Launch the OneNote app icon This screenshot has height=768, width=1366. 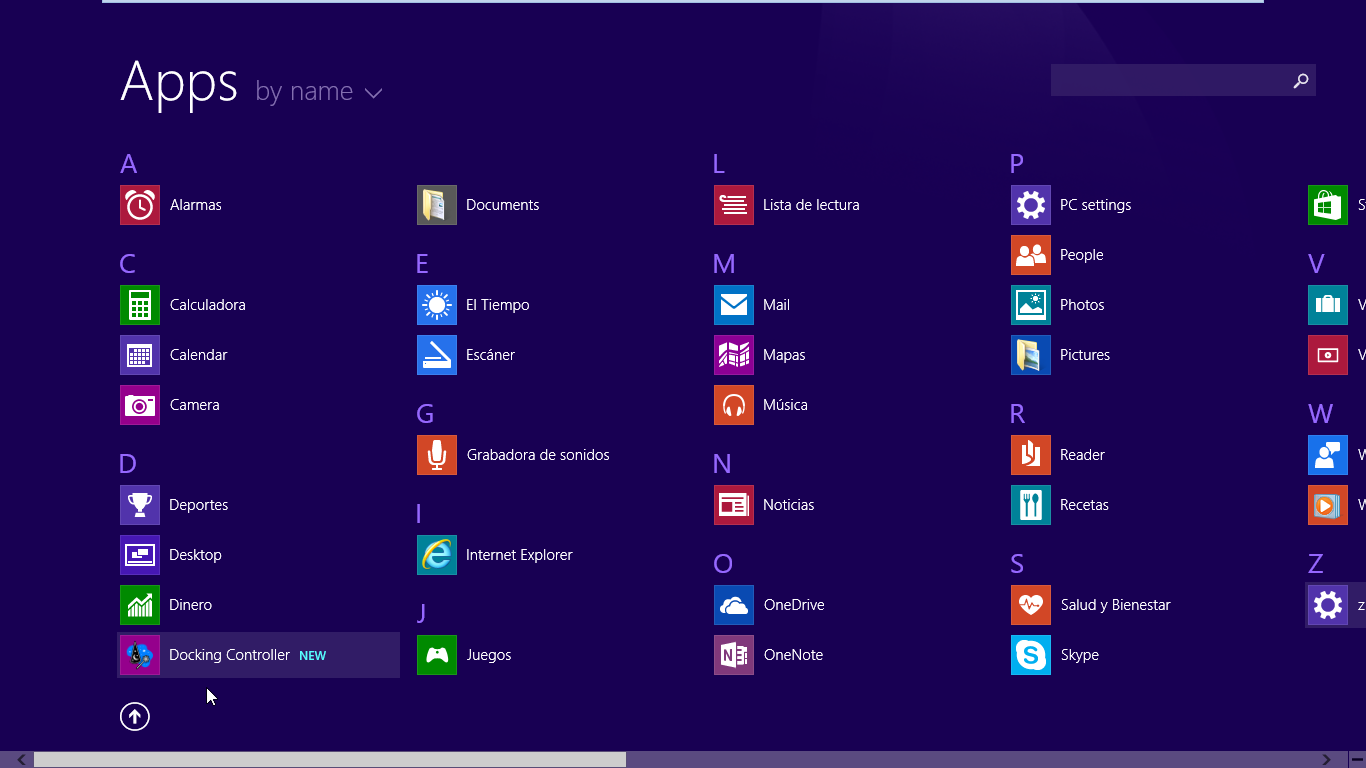(734, 655)
